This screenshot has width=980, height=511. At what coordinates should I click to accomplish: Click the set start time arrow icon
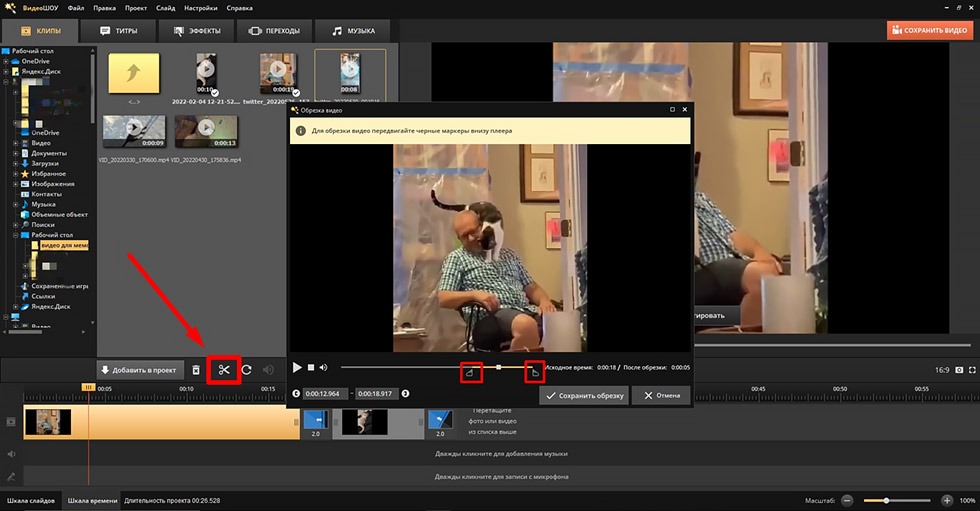pos(296,394)
